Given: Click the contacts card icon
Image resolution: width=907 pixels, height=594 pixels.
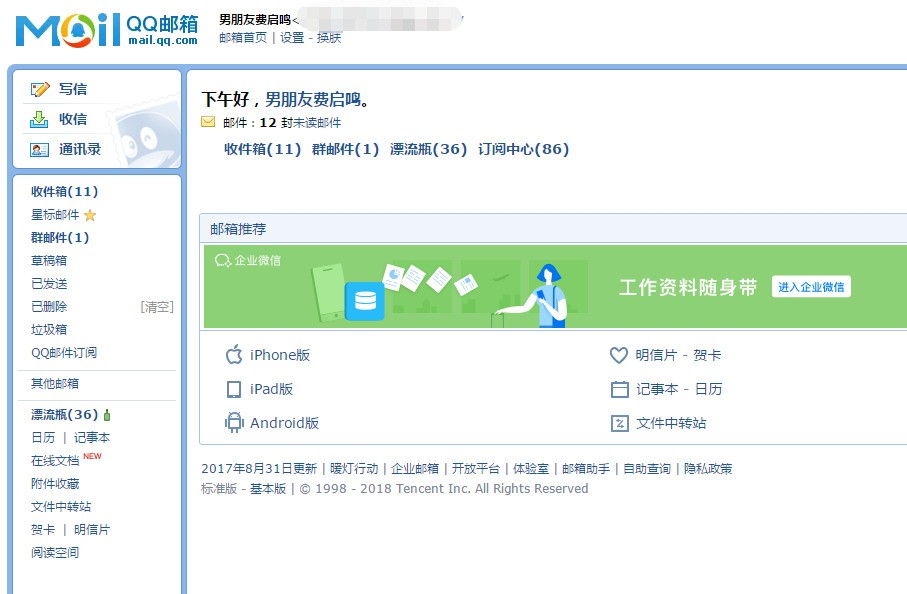Looking at the screenshot, I should point(39,150).
